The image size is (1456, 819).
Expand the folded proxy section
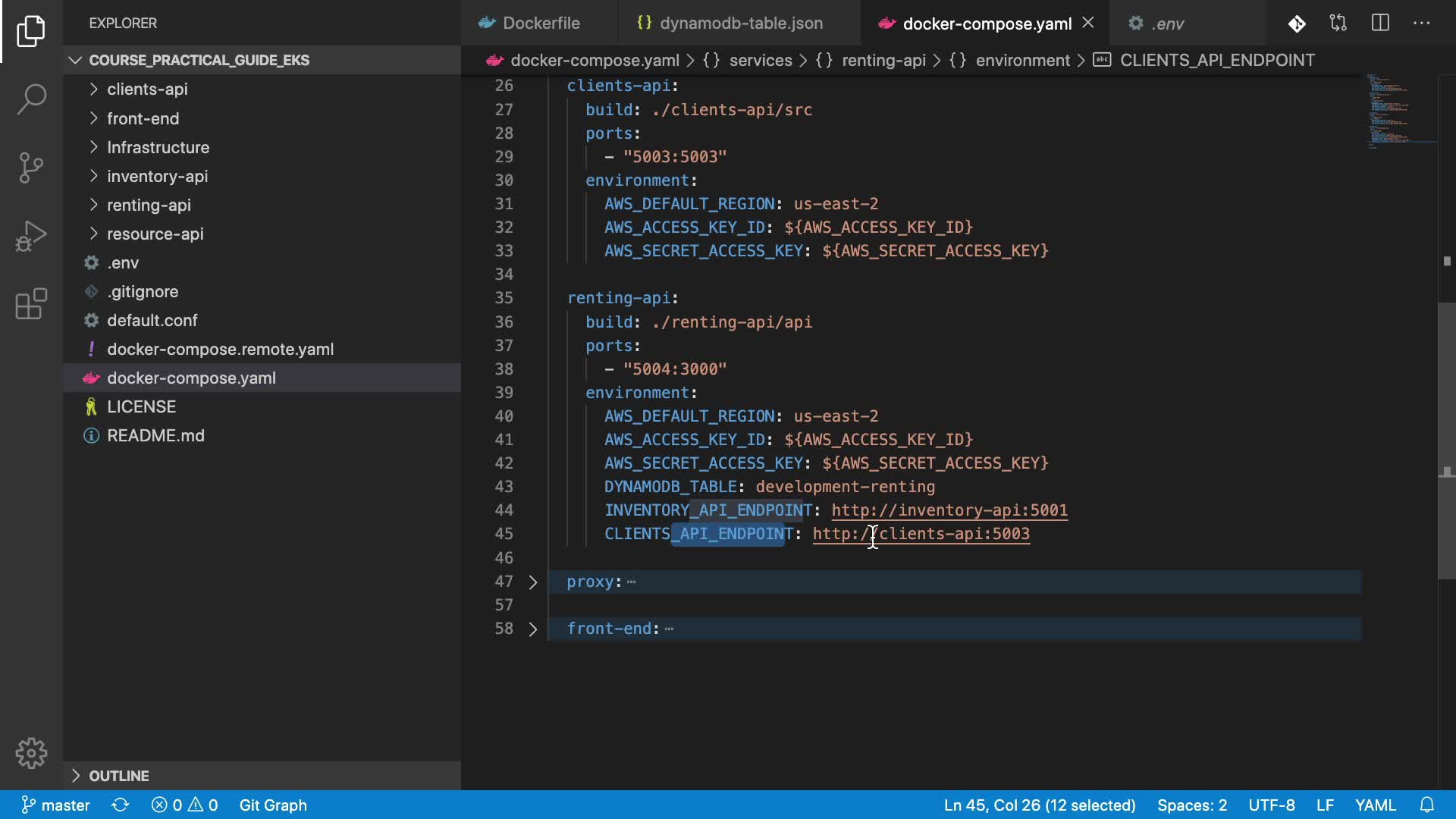point(532,582)
